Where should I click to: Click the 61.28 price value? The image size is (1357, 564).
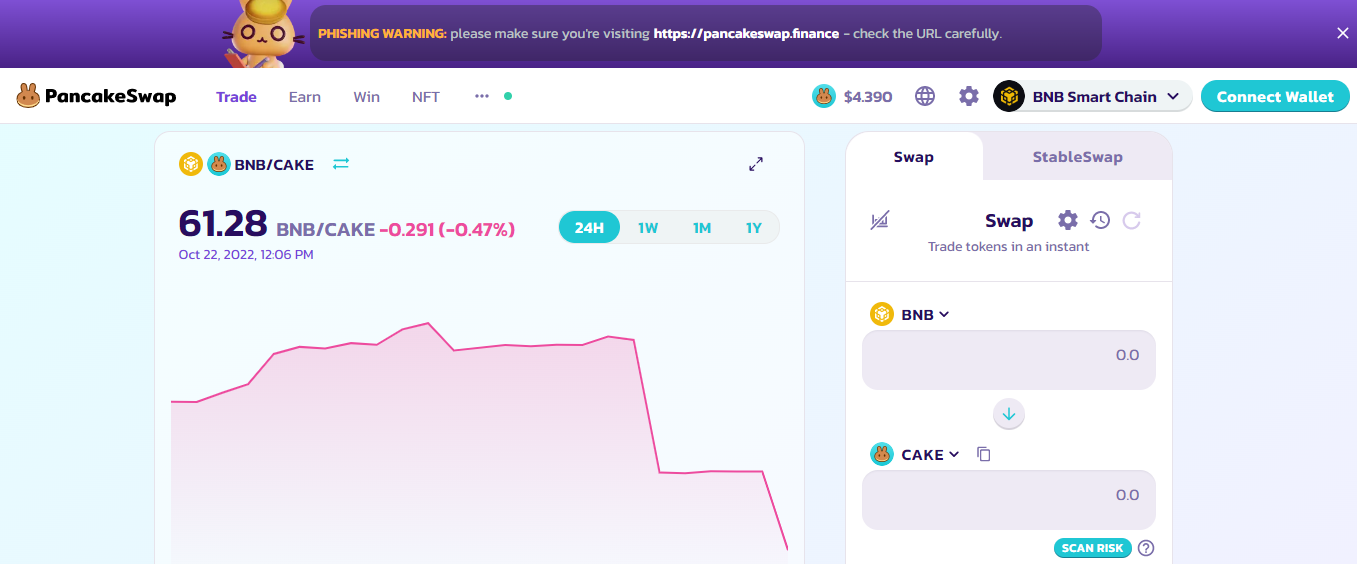coord(223,224)
